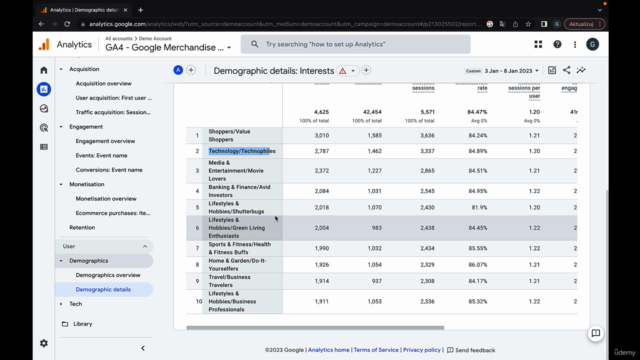Click the Privacy policy link

coord(422,350)
